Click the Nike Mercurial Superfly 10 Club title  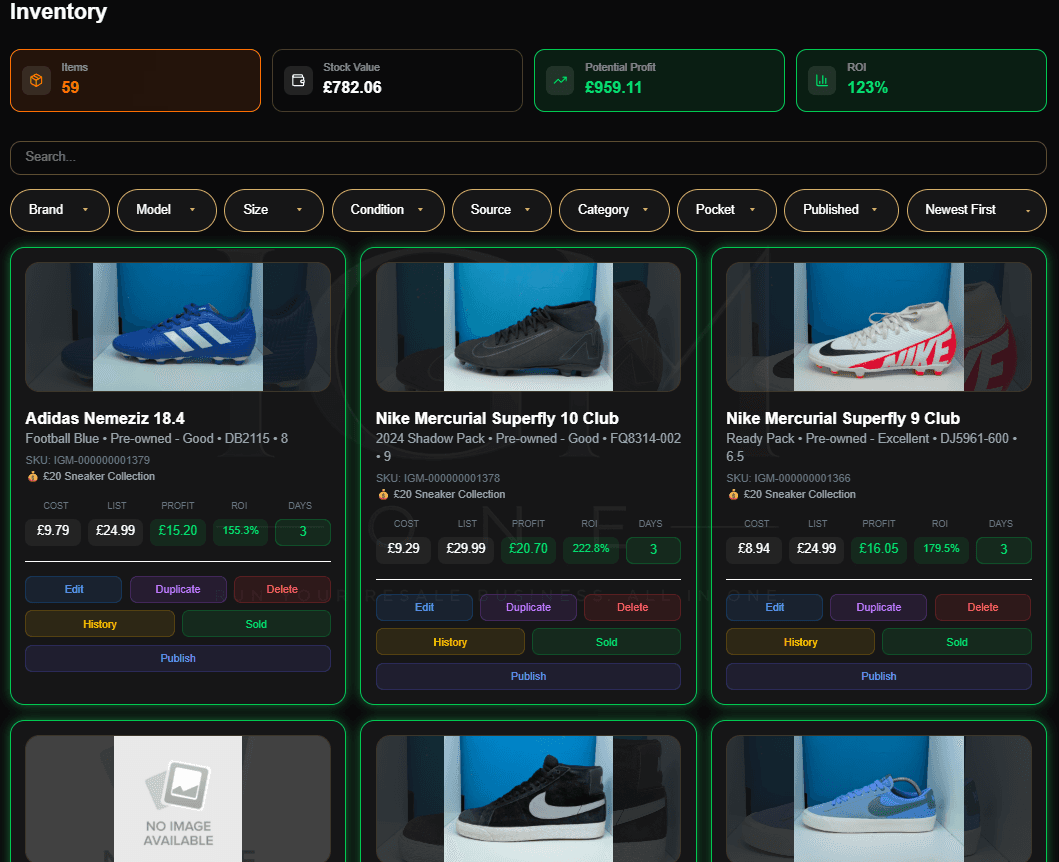click(497, 419)
